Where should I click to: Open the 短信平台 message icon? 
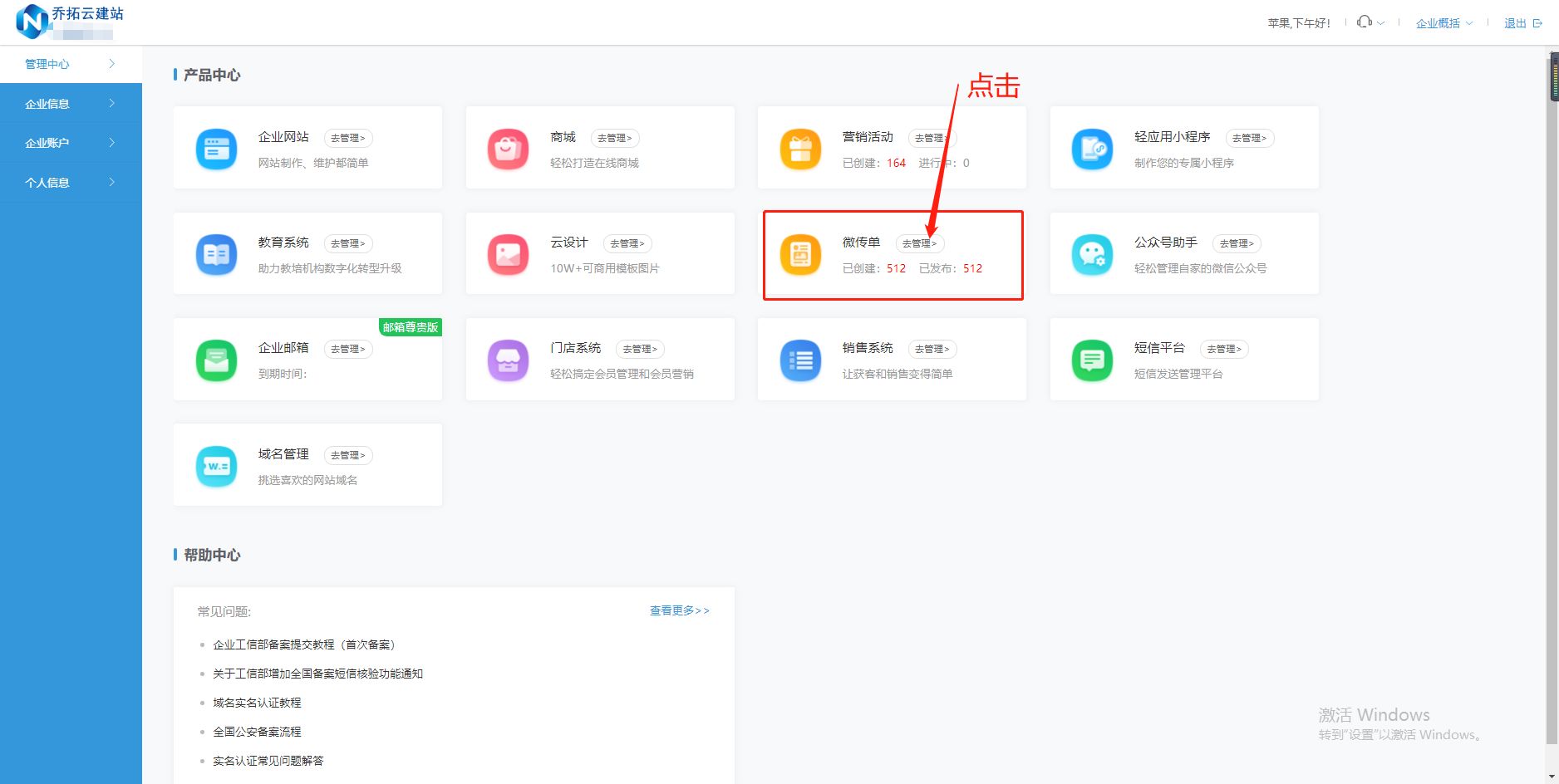tap(1092, 360)
